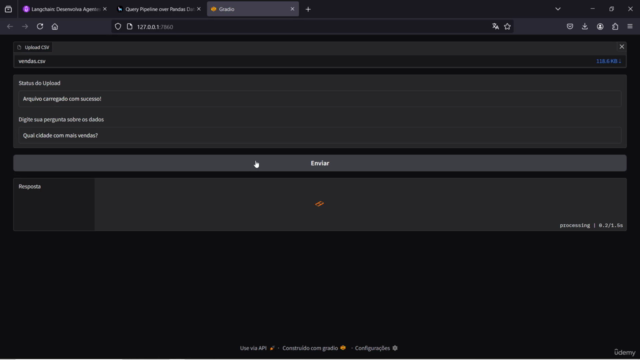Close the Gradio tab
Viewport: 640px width, 360px height.
(x=292, y=9)
